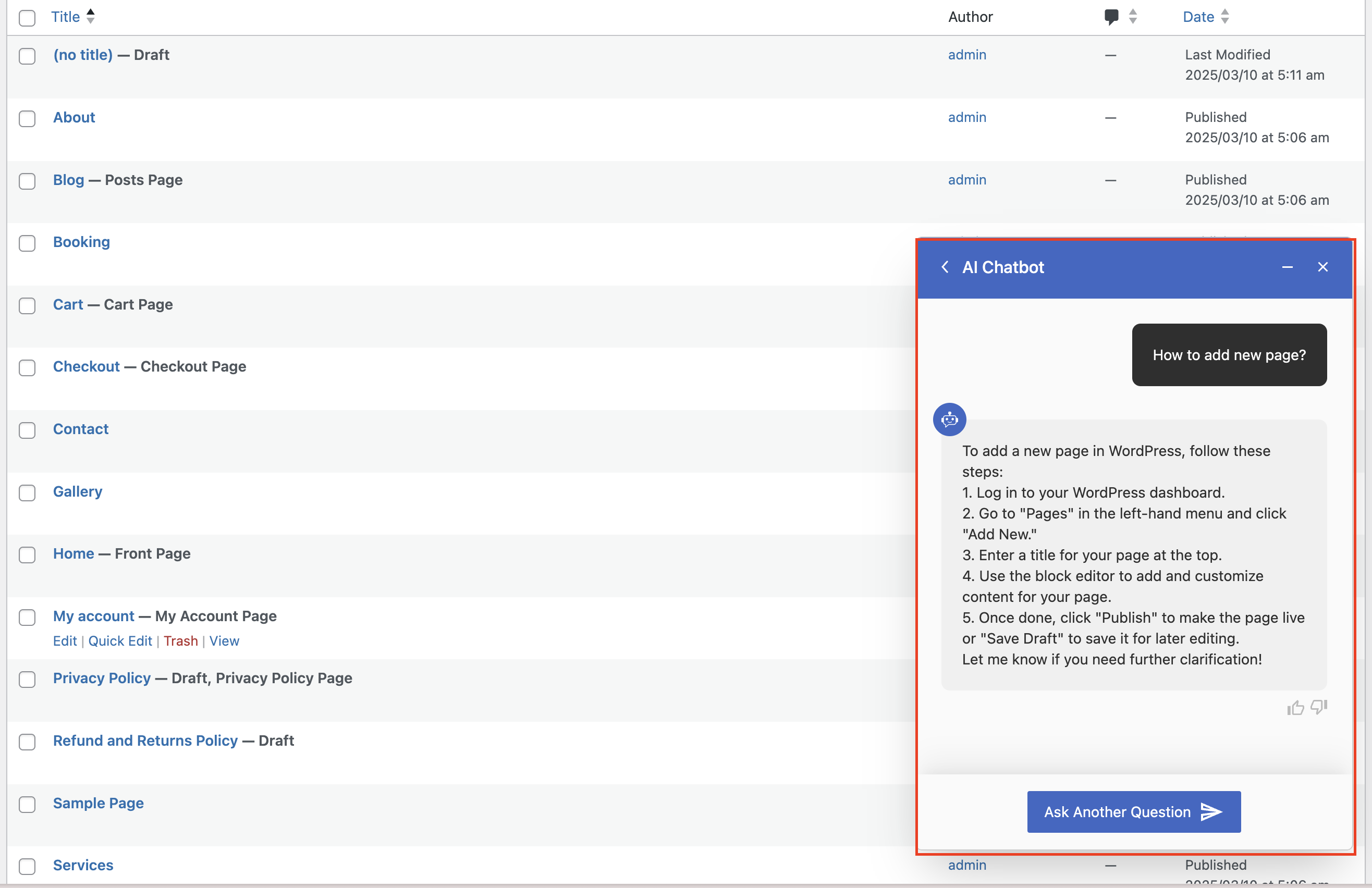Give thumbs down to chatbot answer

click(1318, 707)
